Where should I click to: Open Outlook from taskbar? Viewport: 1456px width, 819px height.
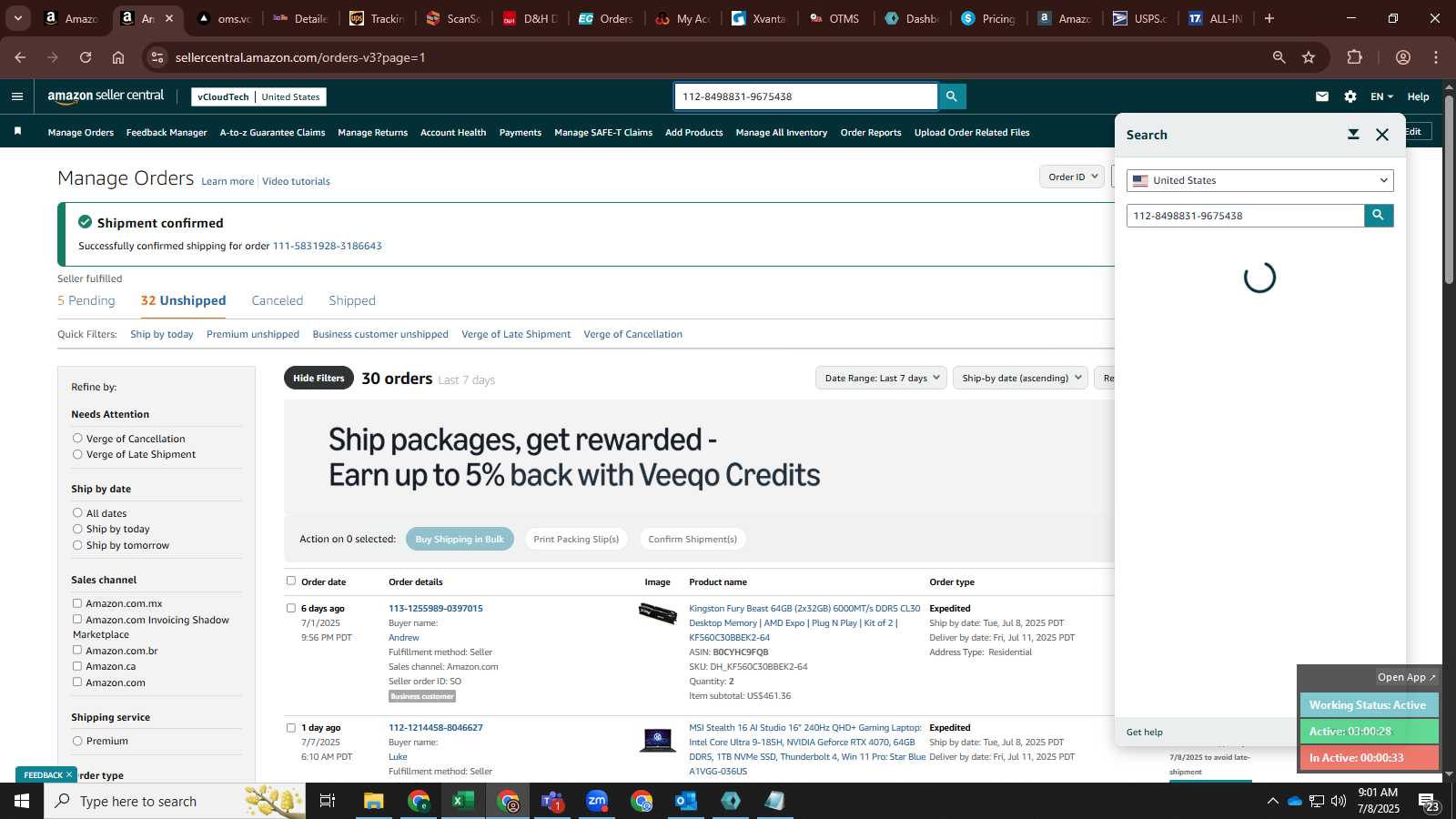click(686, 801)
